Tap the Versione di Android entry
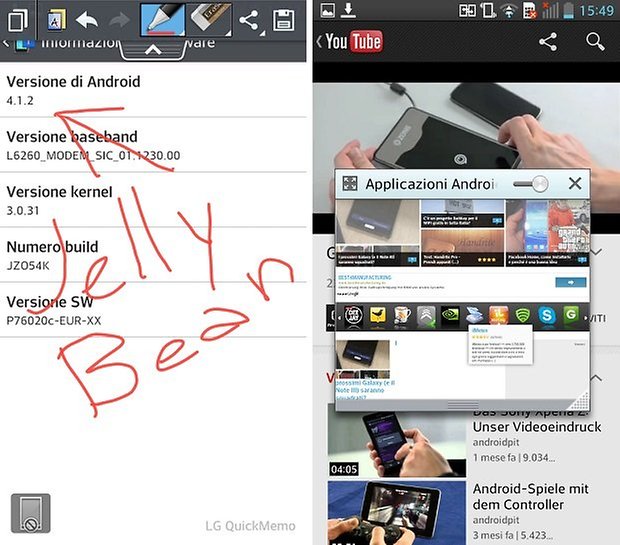Image resolution: width=620 pixels, height=545 pixels. [153, 90]
